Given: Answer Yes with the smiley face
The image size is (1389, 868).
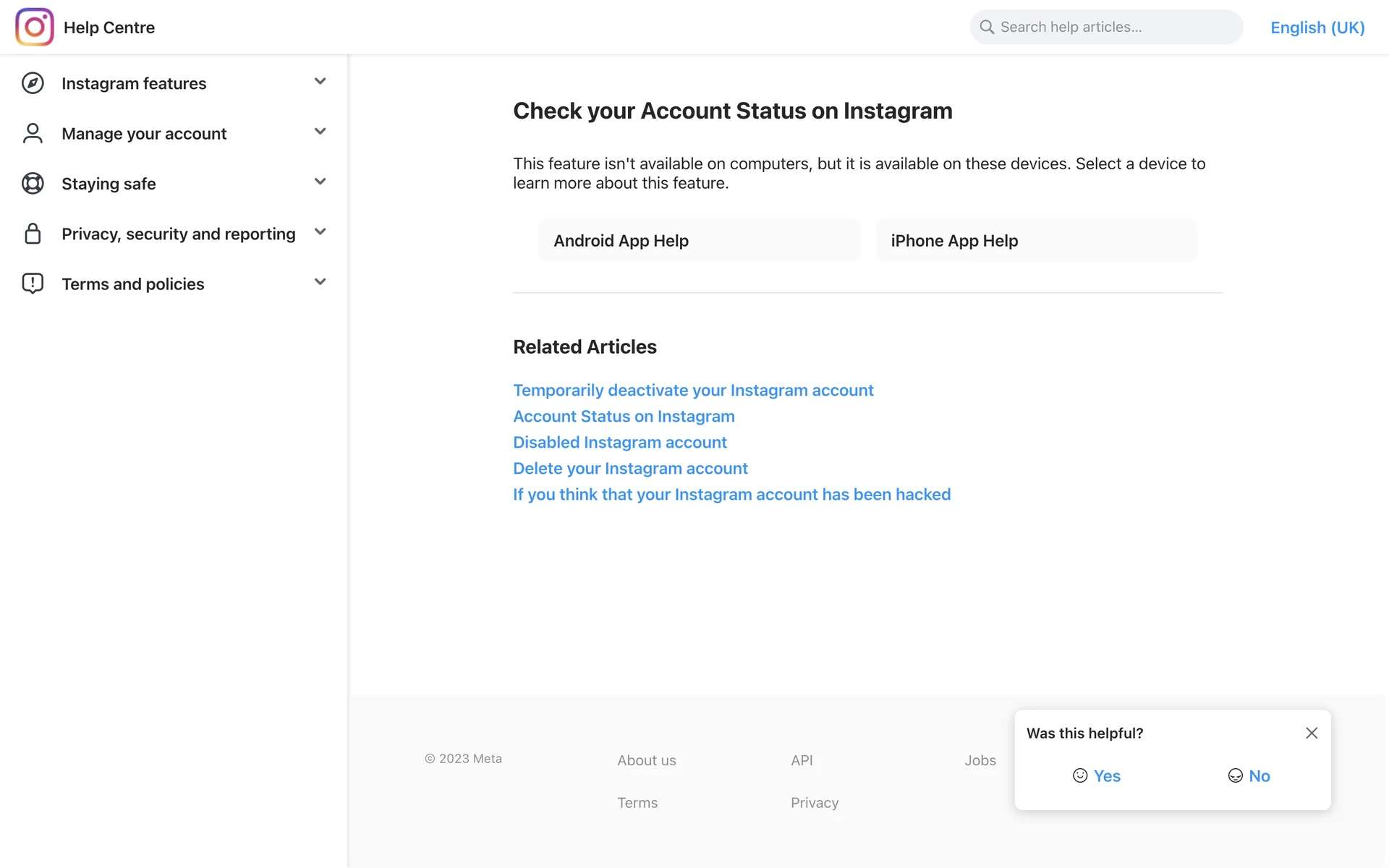Looking at the screenshot, I should coord(1096,775).
